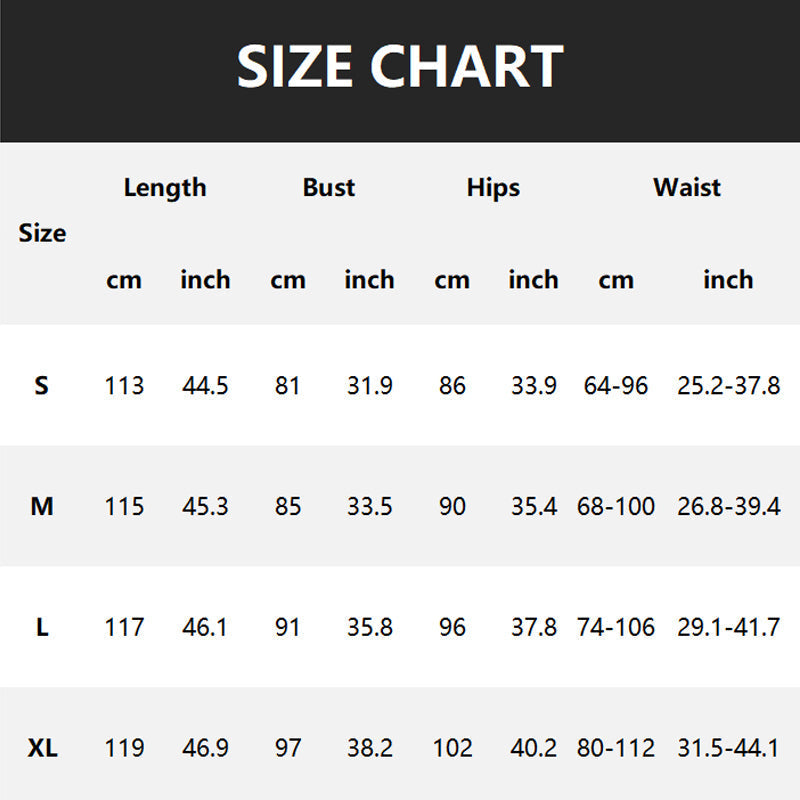Click hips inch value 40.2
Screen dimensions: 800x800
(x=534, y=748)
